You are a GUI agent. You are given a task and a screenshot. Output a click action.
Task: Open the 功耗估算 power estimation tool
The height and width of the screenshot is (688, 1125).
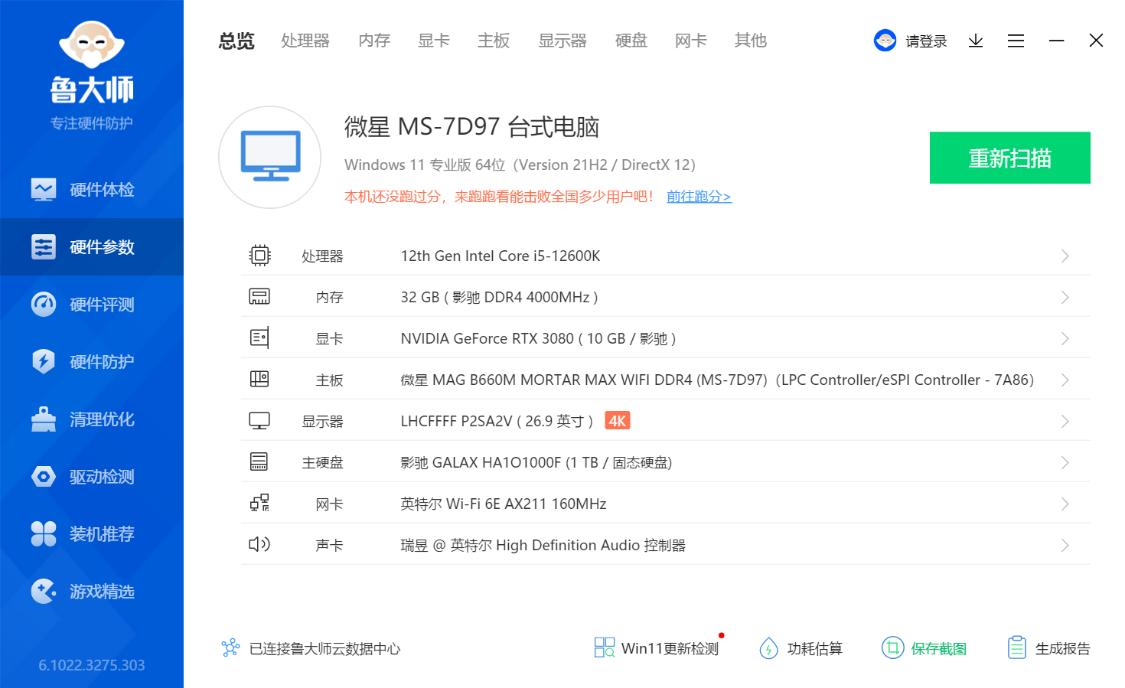click(x=805, y=648)
